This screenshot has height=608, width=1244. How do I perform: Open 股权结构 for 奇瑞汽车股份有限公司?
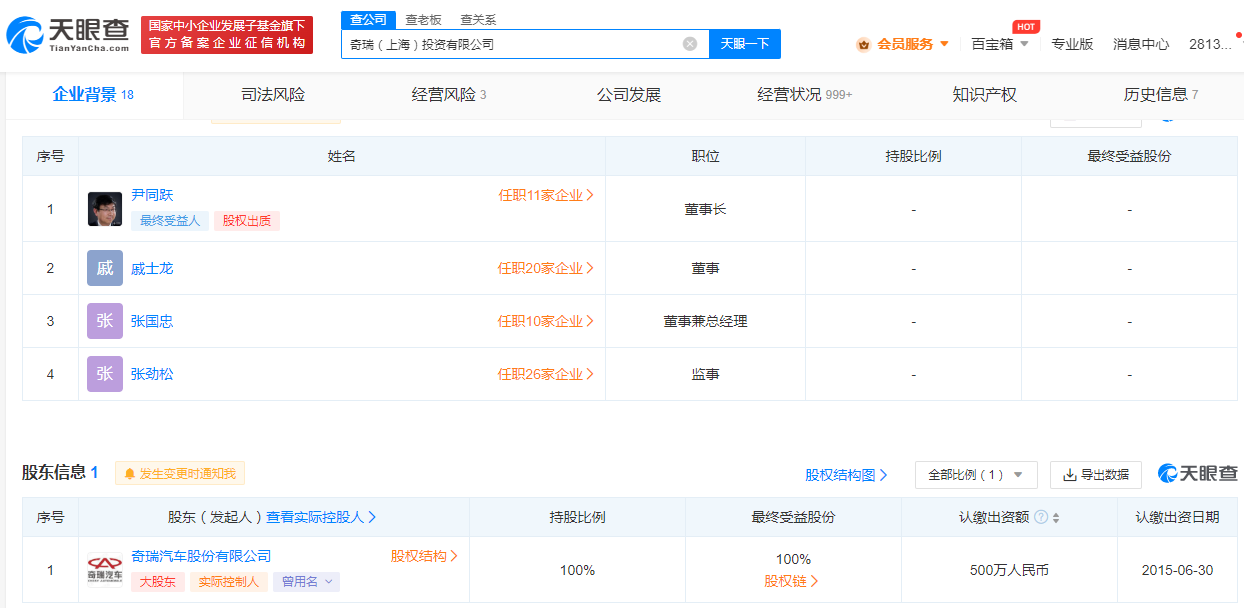(424, 556)
